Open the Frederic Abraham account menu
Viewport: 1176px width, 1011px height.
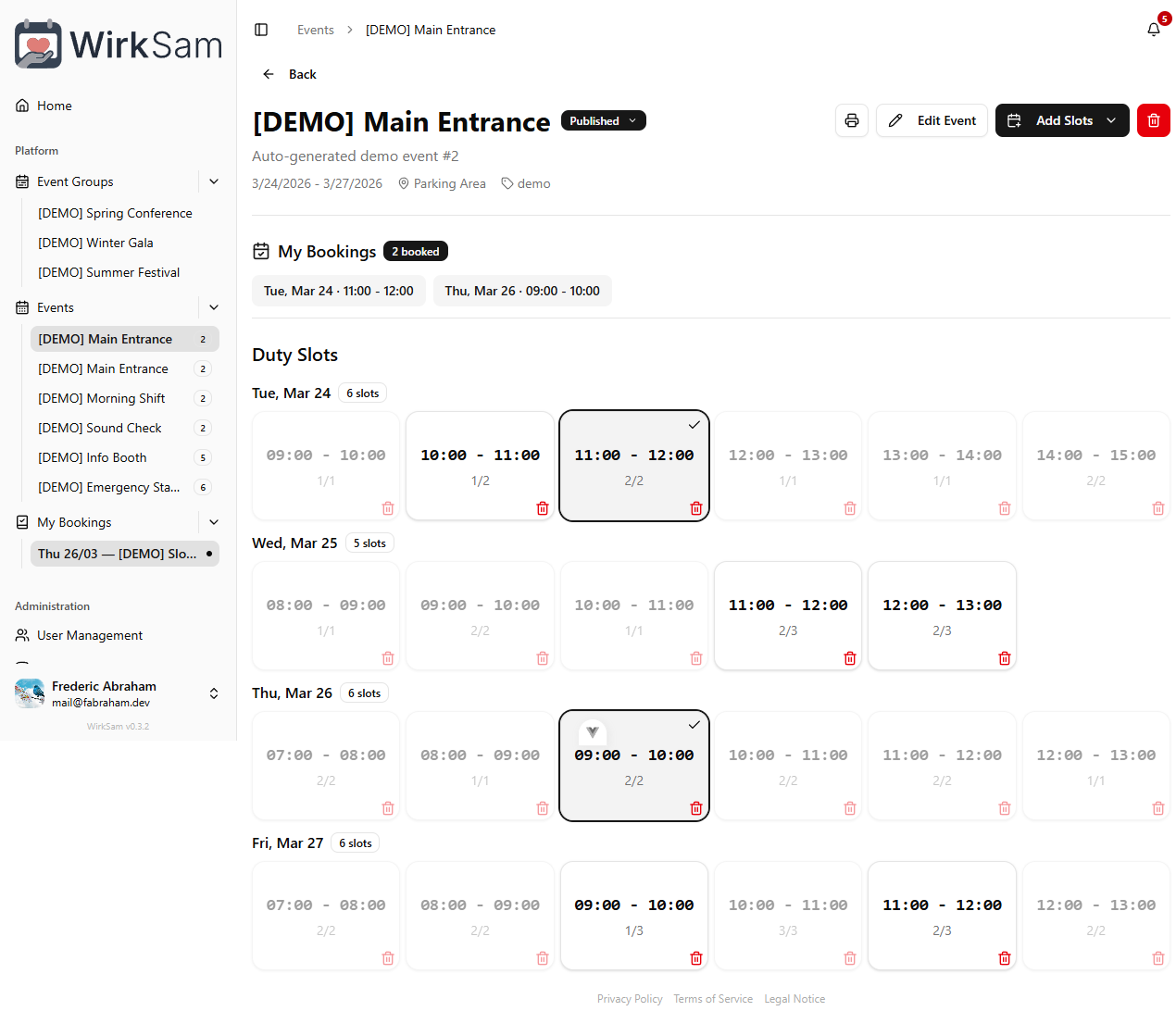coord(118,693)
